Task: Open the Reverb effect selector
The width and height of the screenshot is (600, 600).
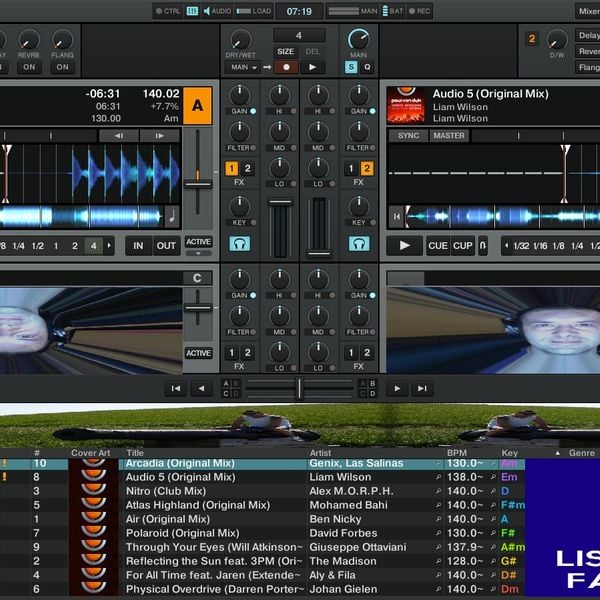Action: (588, 51)
